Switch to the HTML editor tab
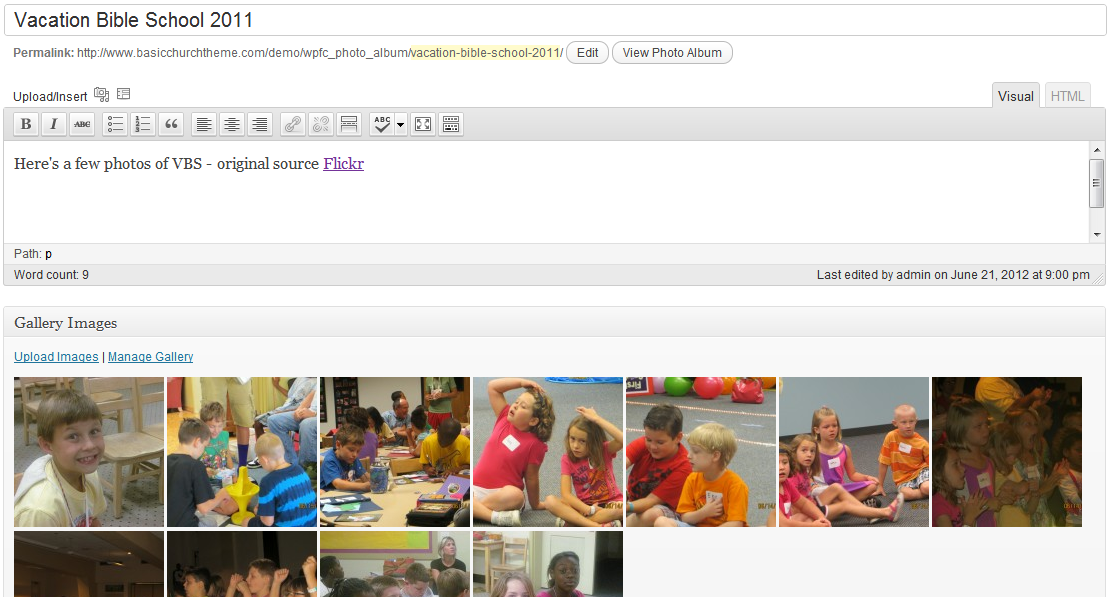The image size is (1112, 597). 1067,96
